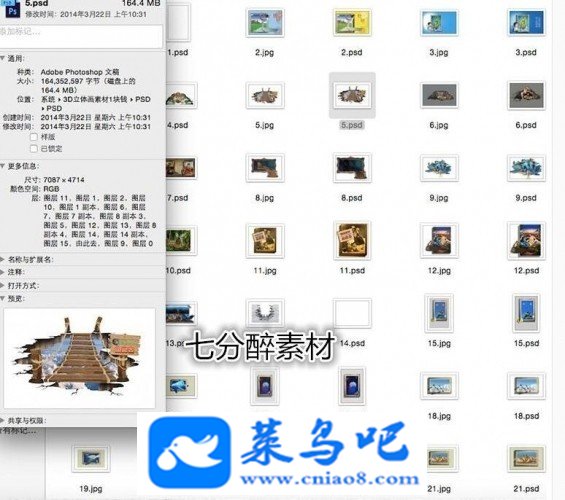Select the 3.jpg file icon
Image resolution: width=565 pixels, height=500 pixels.
pyautogui.click(x=439, y=23)
